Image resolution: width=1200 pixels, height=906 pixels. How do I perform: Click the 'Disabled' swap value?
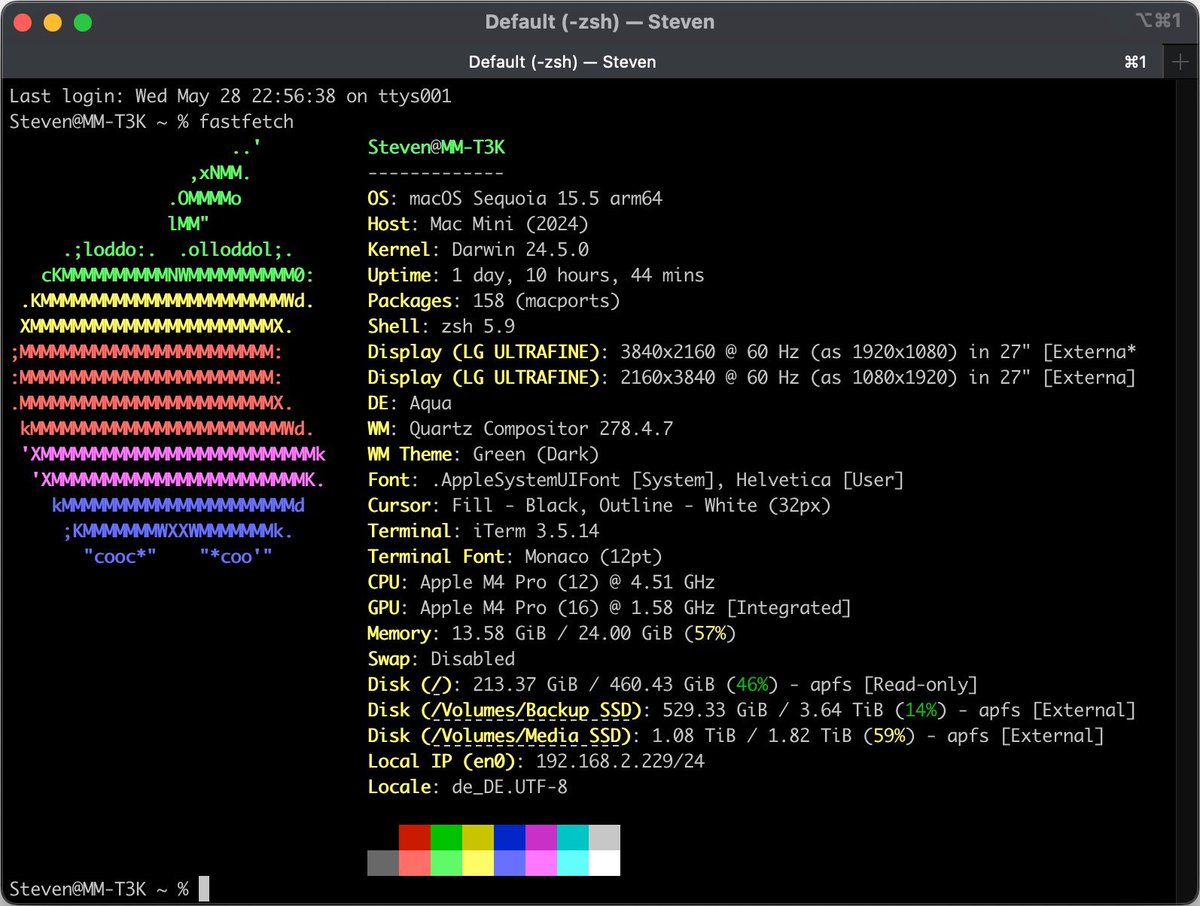(x=472, y=659)
